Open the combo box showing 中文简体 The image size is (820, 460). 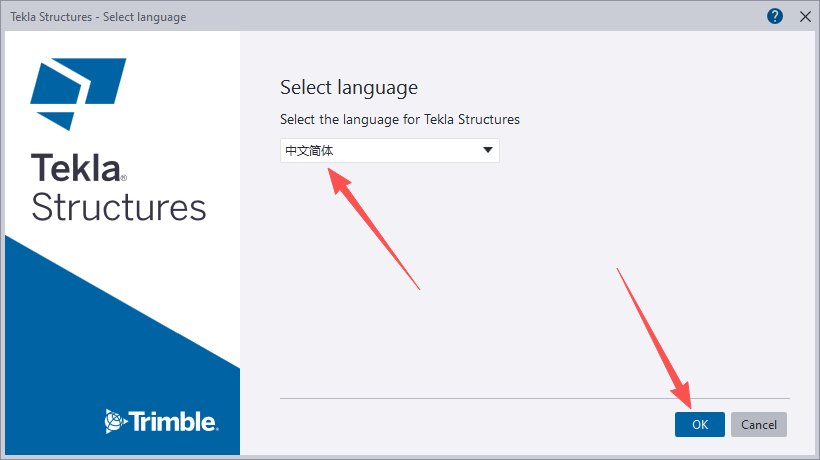[380, 150]
